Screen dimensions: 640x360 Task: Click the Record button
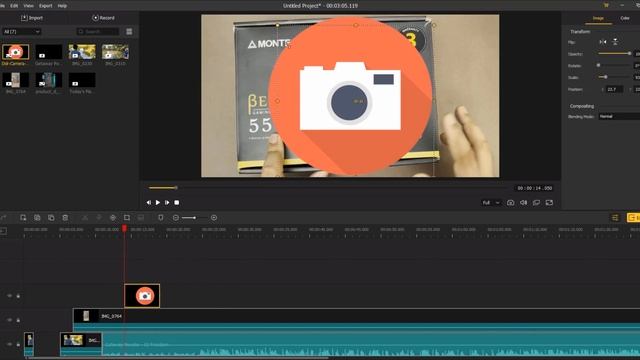pyautogui.click(x=104, y=18)
